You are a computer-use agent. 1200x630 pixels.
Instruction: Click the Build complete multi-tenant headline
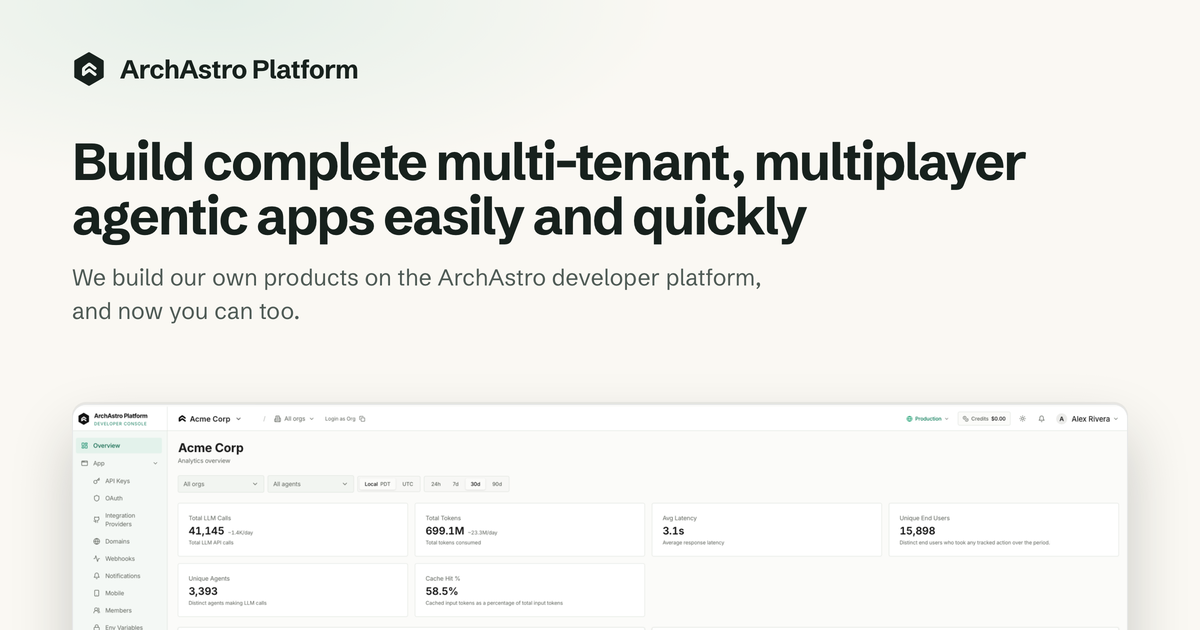[x=549, y=191]
